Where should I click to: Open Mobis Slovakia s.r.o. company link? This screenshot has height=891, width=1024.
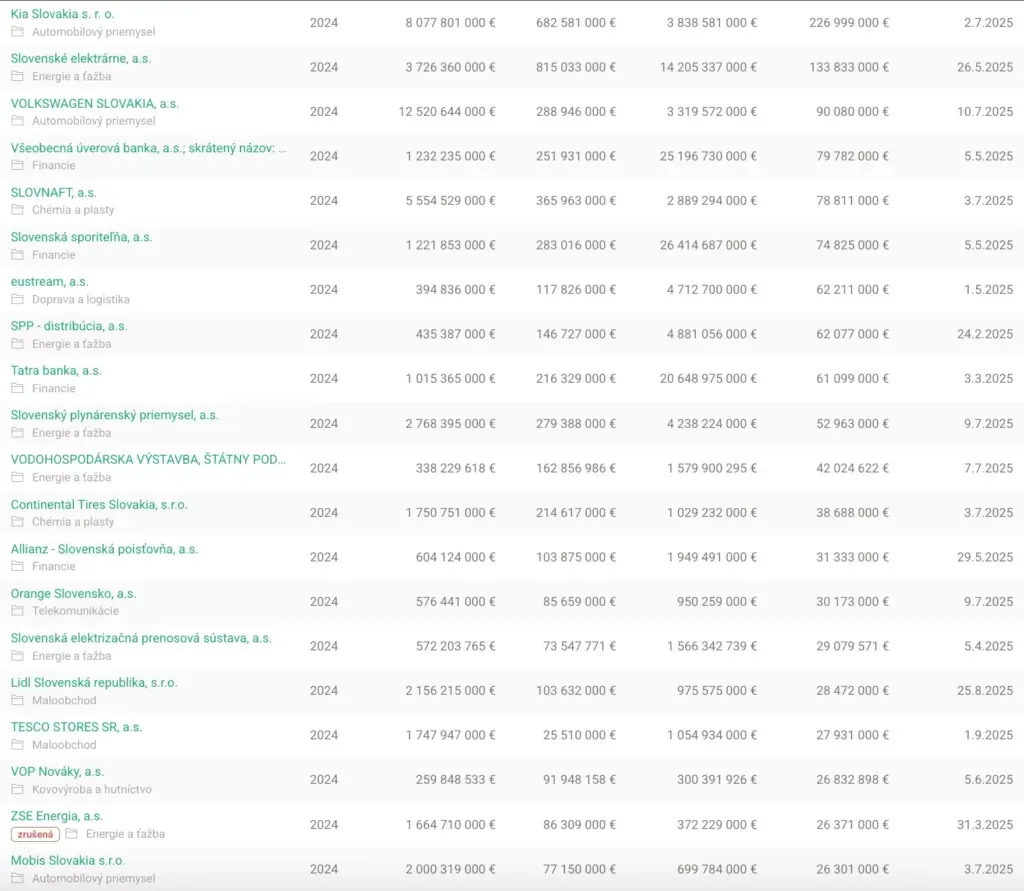[x=67, y=860]
